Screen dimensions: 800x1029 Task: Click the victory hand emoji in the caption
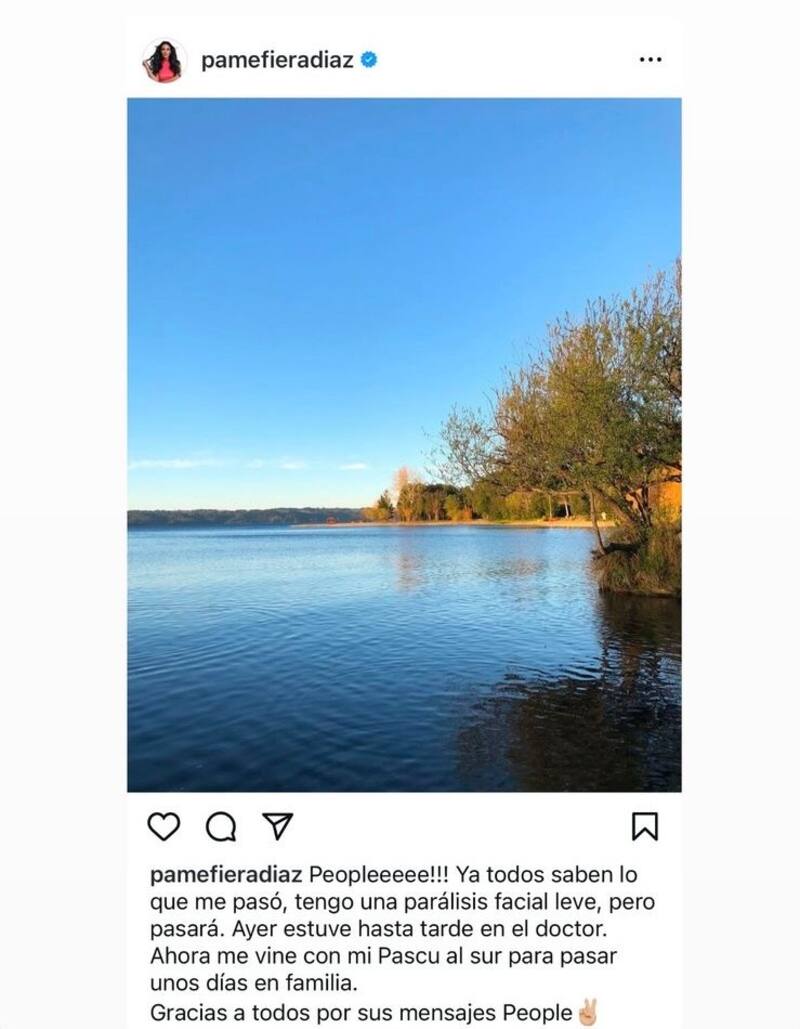587,1013
